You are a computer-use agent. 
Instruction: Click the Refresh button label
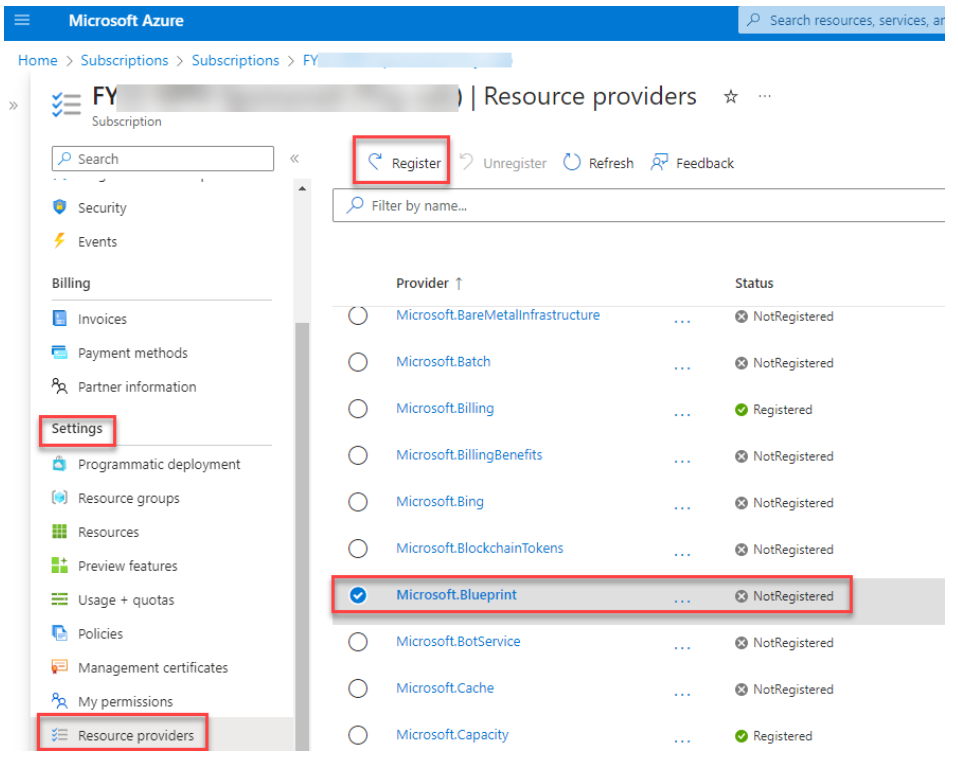pos(611,163)
